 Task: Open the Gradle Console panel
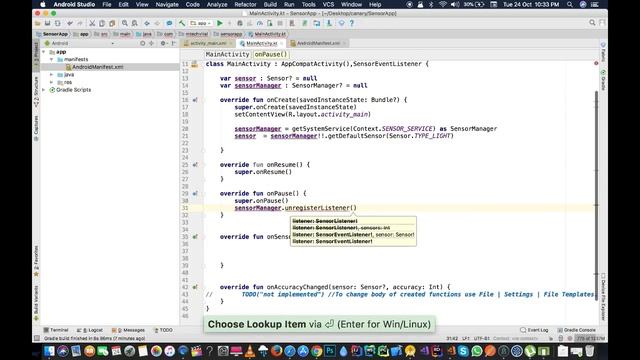point(577,330)
